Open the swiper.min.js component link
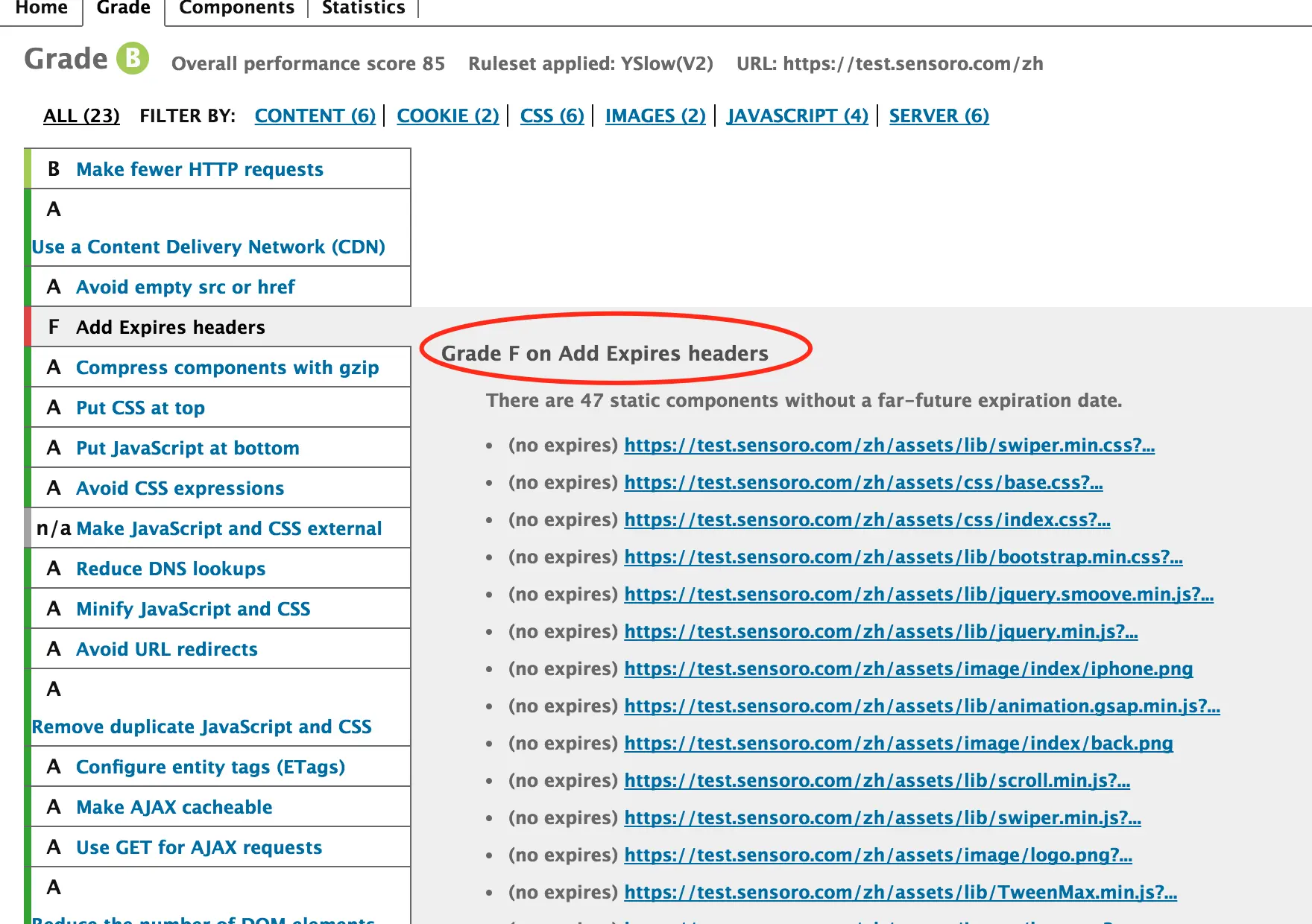 click(x=883, y=817)
